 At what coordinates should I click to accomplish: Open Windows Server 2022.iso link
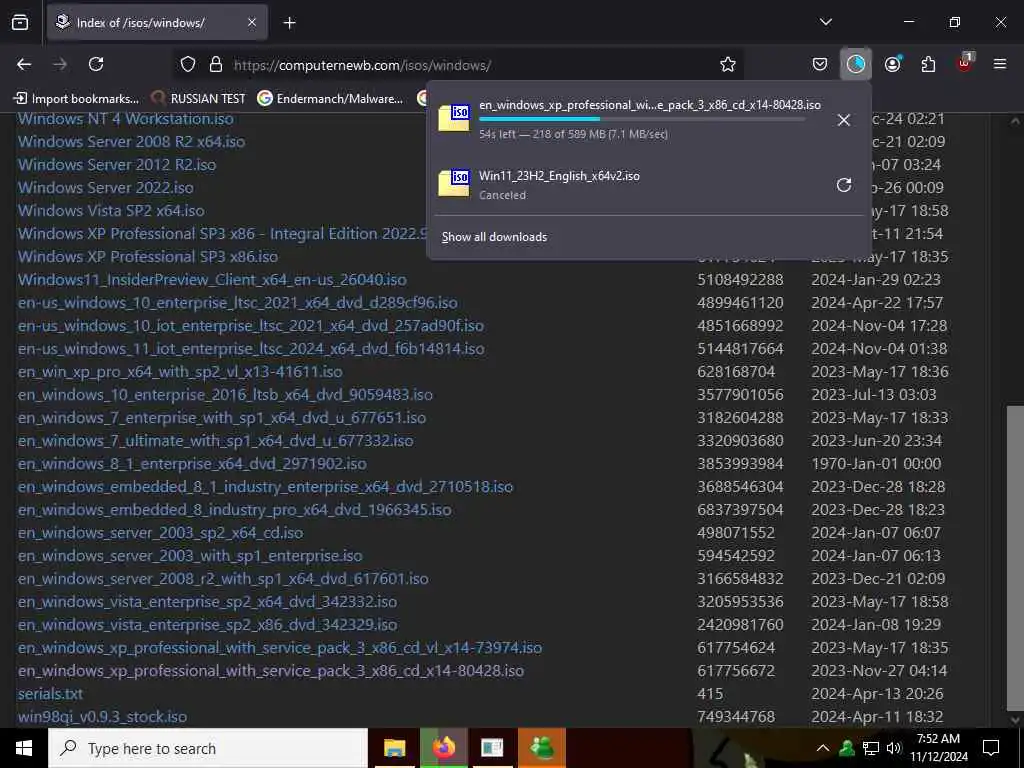(106, 187)
